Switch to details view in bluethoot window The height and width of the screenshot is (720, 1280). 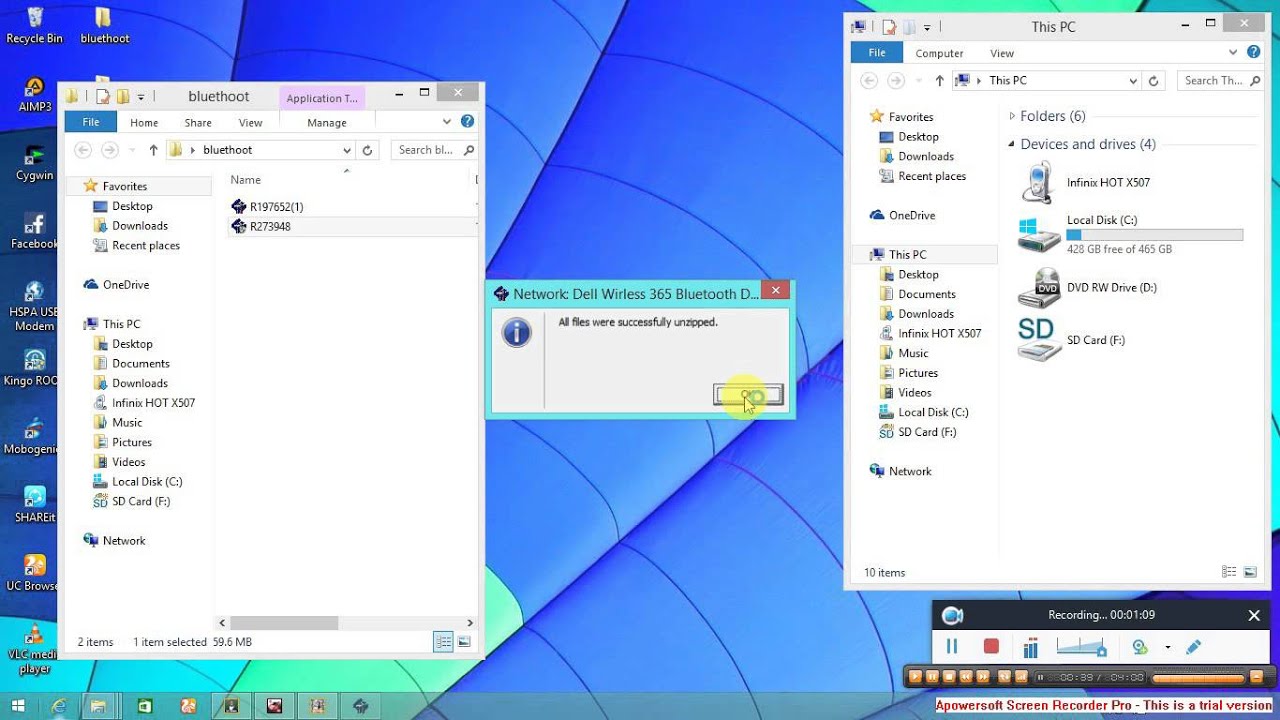pyautogui.click(x=443, y=642)
